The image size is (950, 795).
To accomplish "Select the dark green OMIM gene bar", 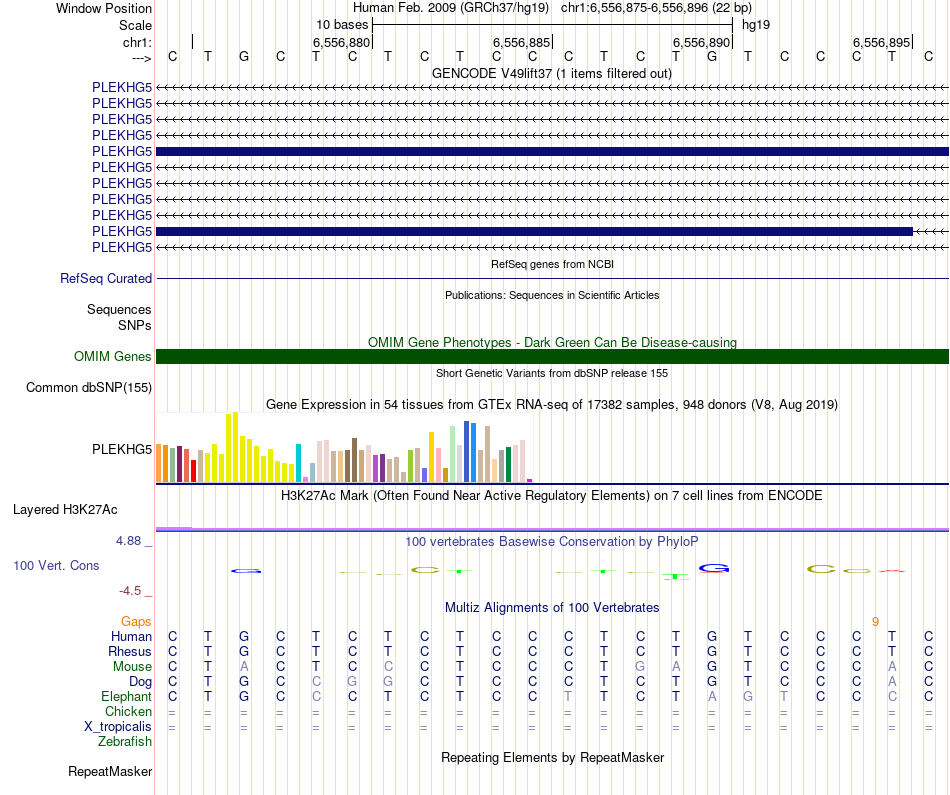I will 552,356.
